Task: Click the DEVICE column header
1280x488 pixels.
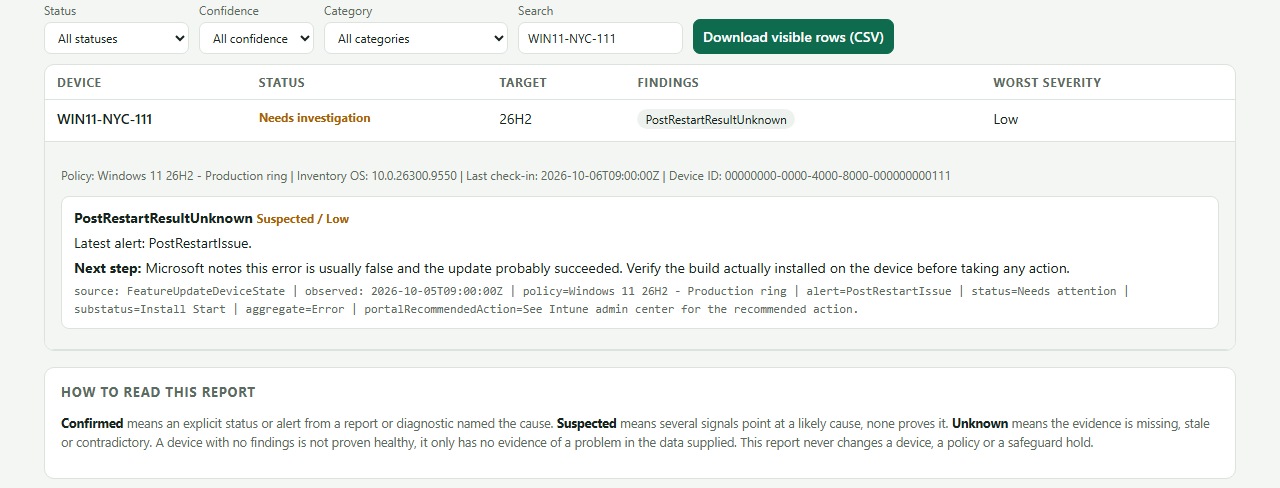Action: pyautogui.click(x=79, y=83)
